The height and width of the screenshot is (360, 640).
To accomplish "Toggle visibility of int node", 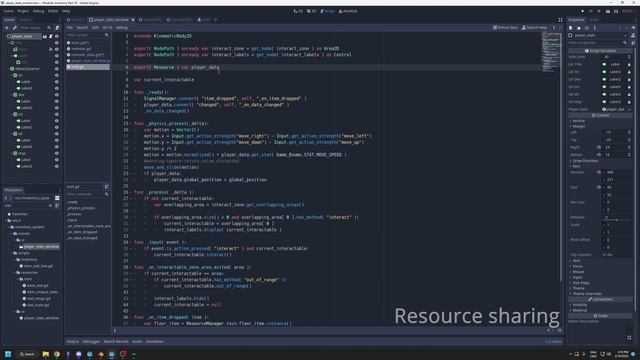I will (57, 114).
